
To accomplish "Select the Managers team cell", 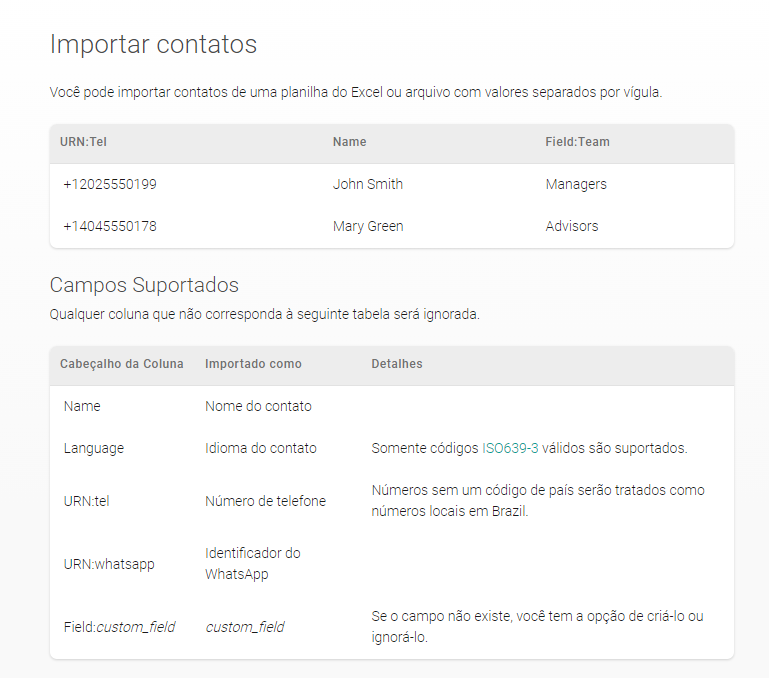I will click(x=576, y=184).
